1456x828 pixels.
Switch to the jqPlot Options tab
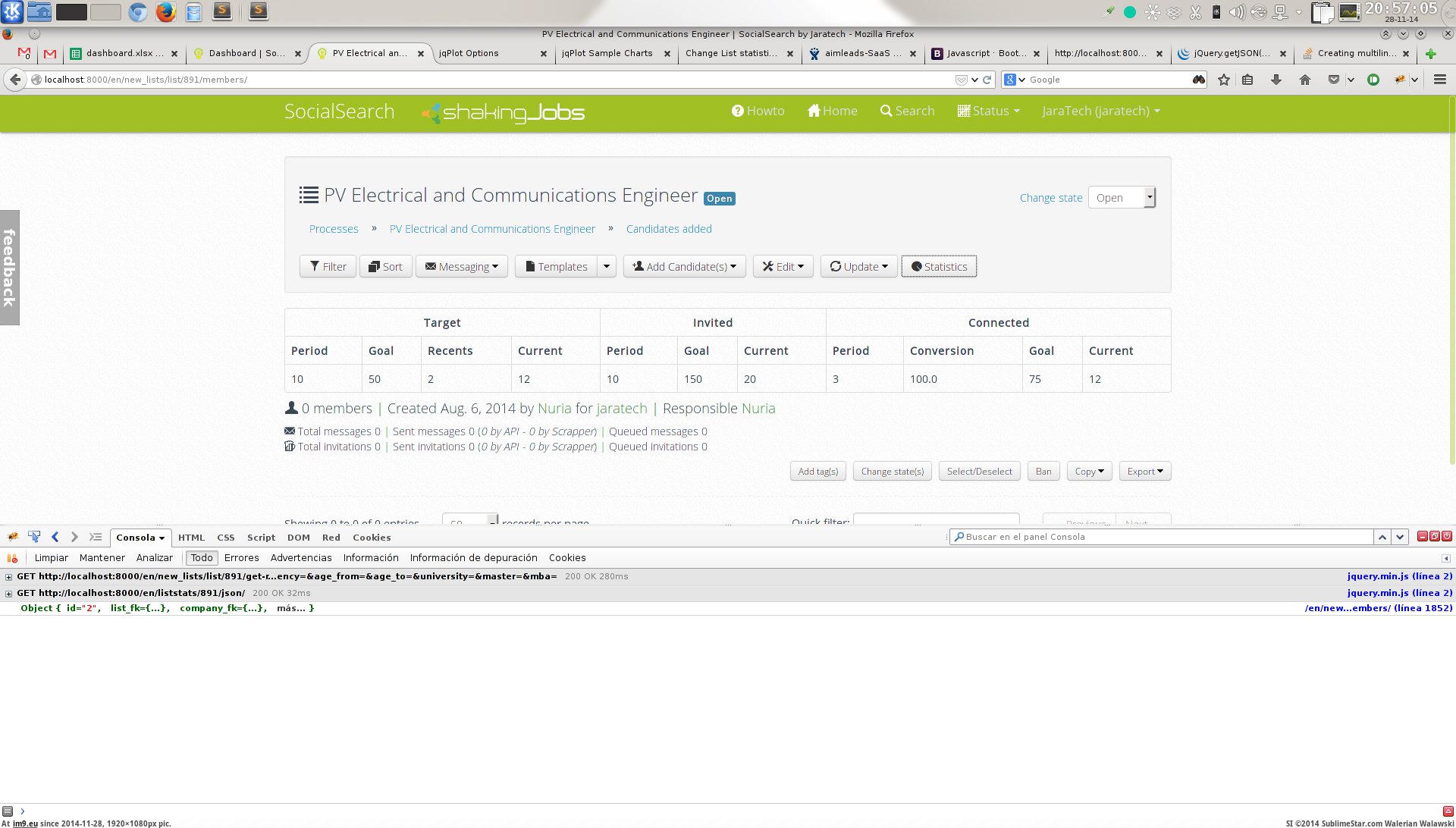point(469,53)
